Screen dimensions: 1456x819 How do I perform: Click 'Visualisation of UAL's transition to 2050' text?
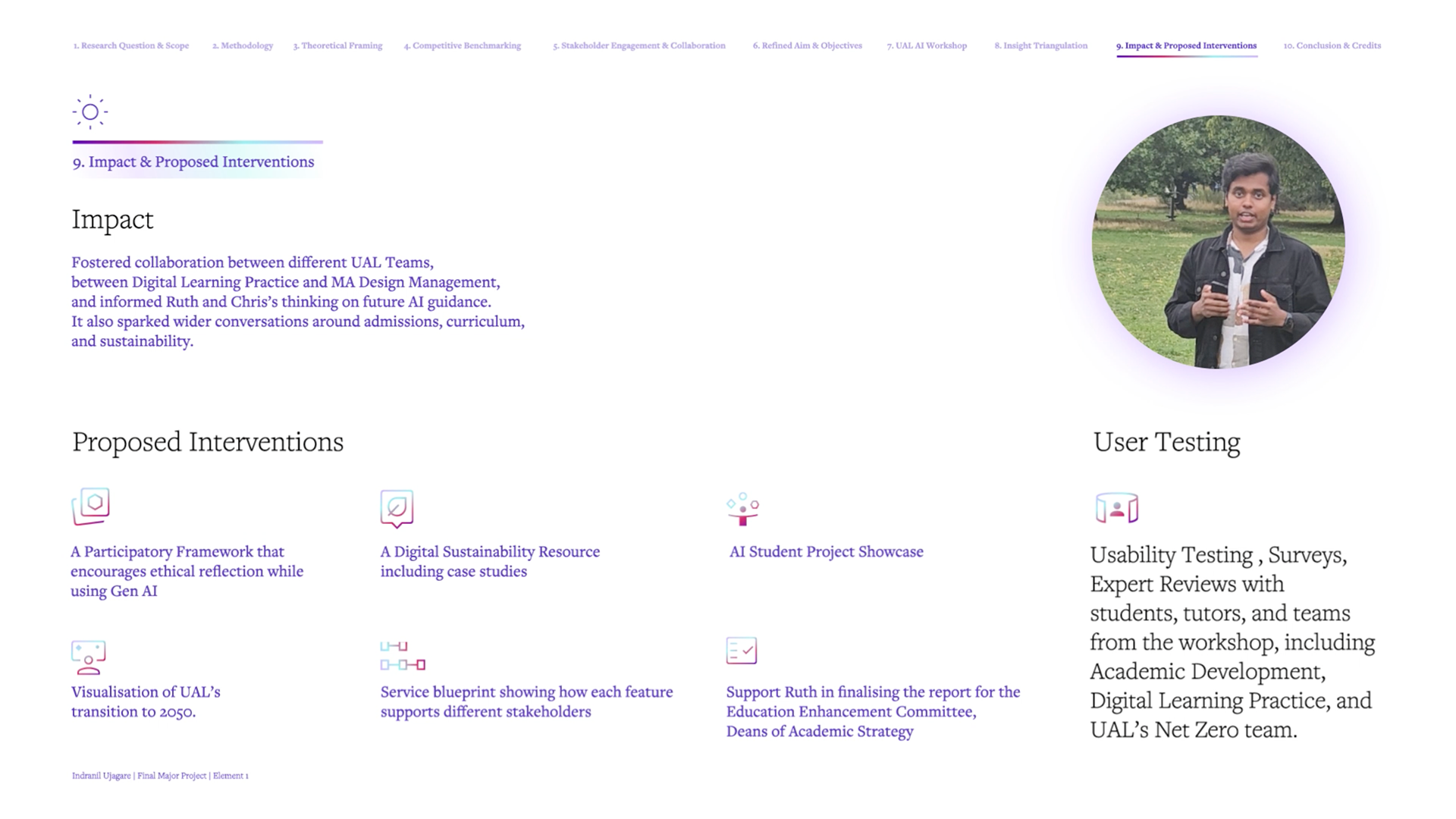[x=146, y=701]
